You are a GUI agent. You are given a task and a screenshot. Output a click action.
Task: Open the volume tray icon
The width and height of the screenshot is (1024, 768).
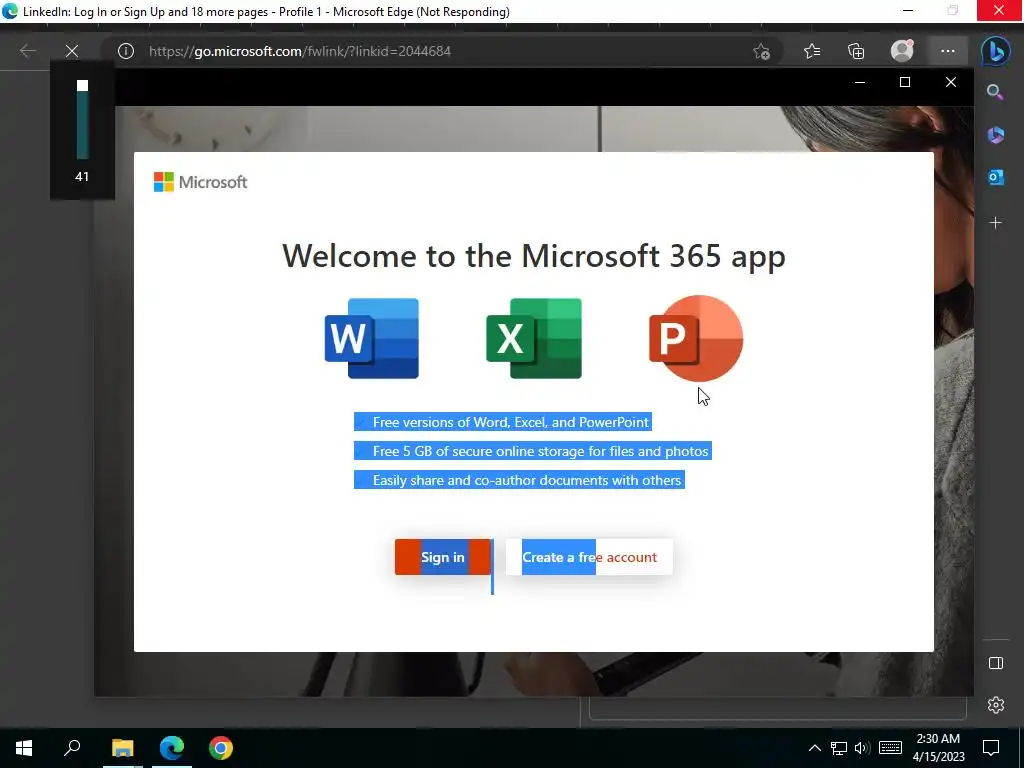point(862,748)
